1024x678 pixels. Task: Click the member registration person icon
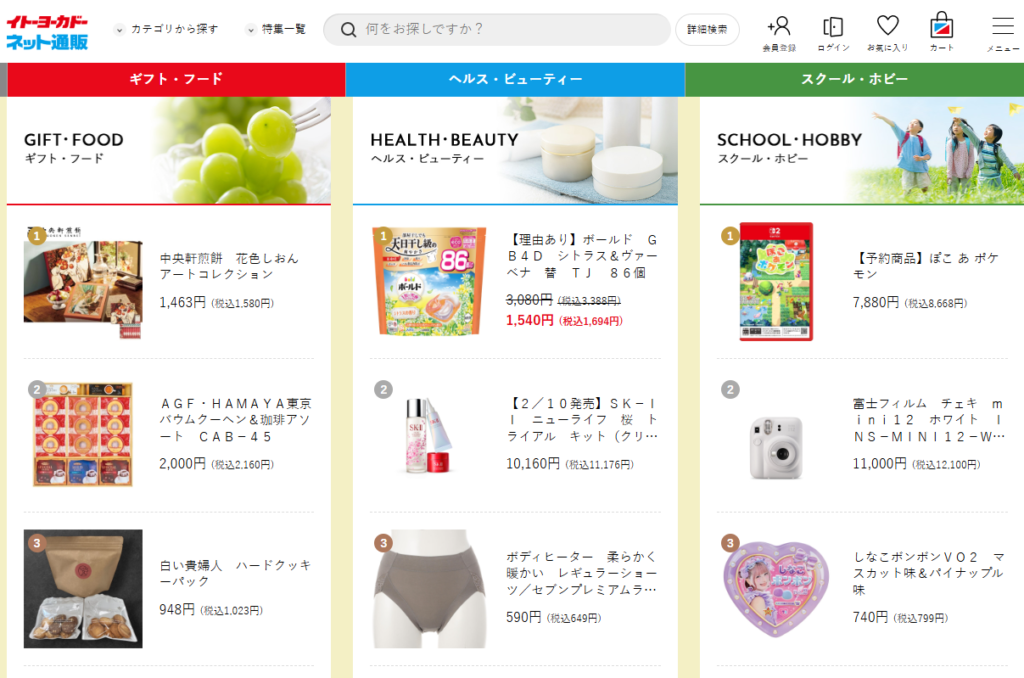(x=779, y=27)
